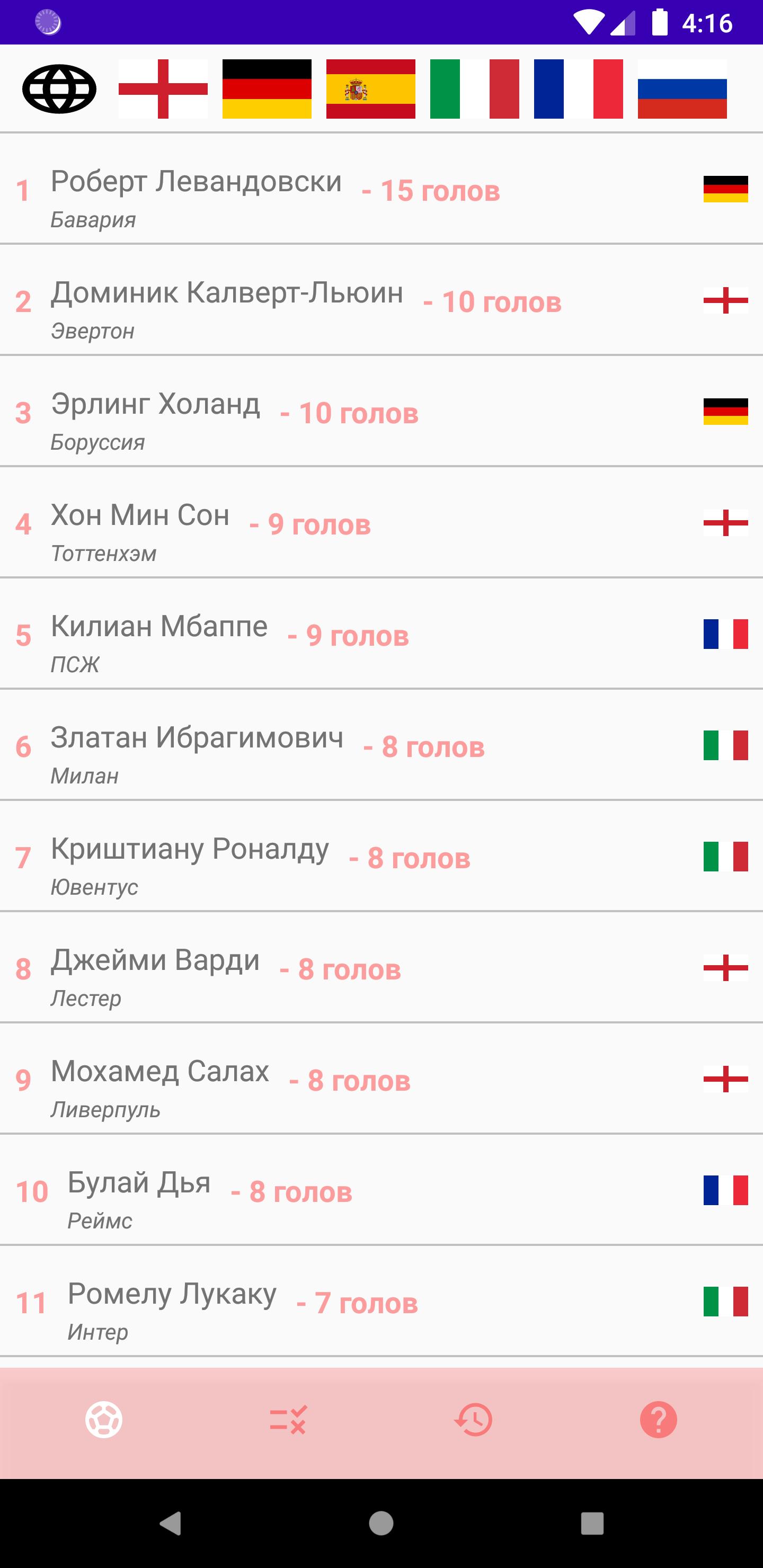Filter scorers by the Spain flag
This screenshot has height=1568, width=763.
pyautogui.click(x=371, y=89)
